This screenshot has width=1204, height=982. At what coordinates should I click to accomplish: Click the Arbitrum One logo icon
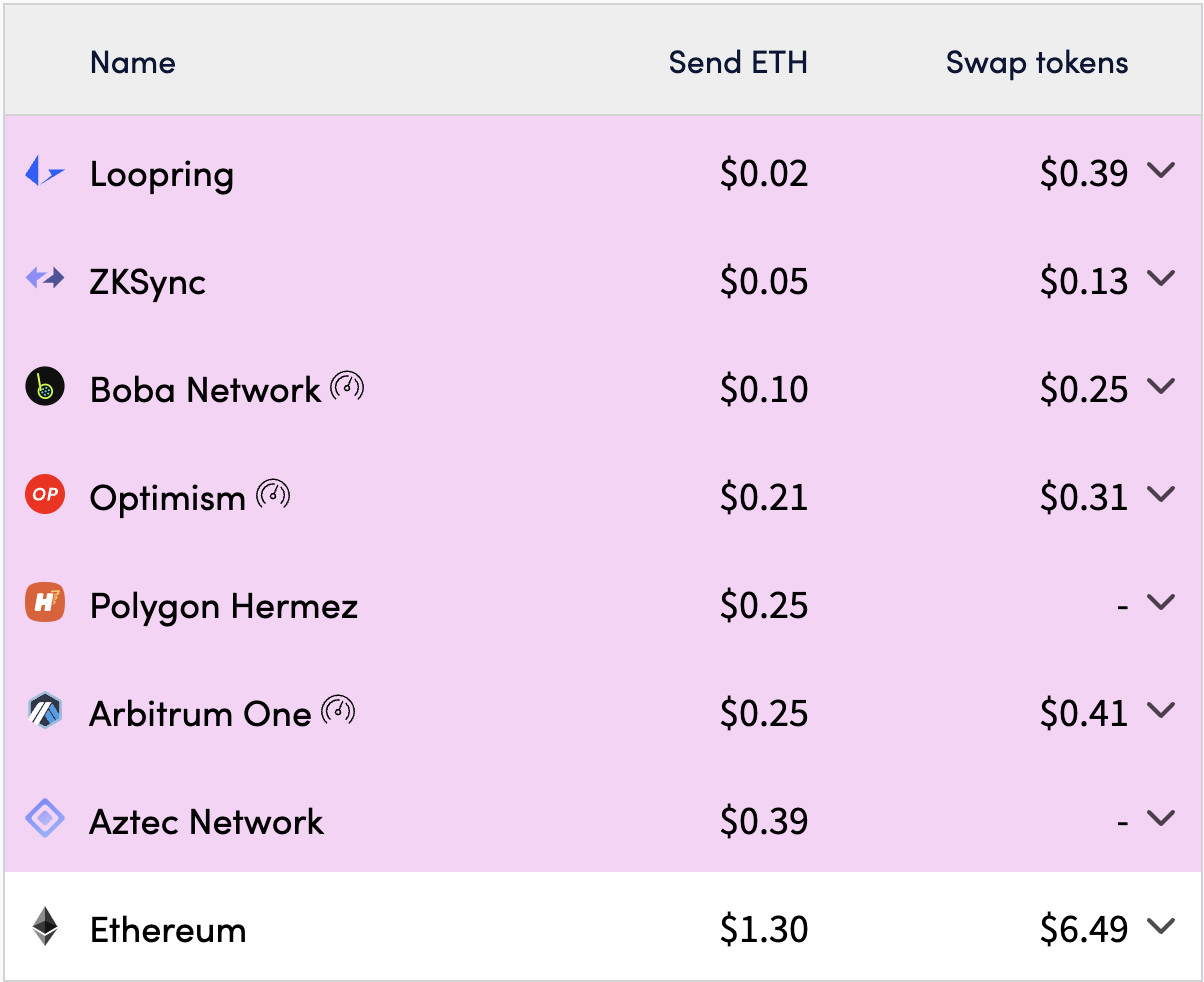pyautogui.click(x=45, y=711)
